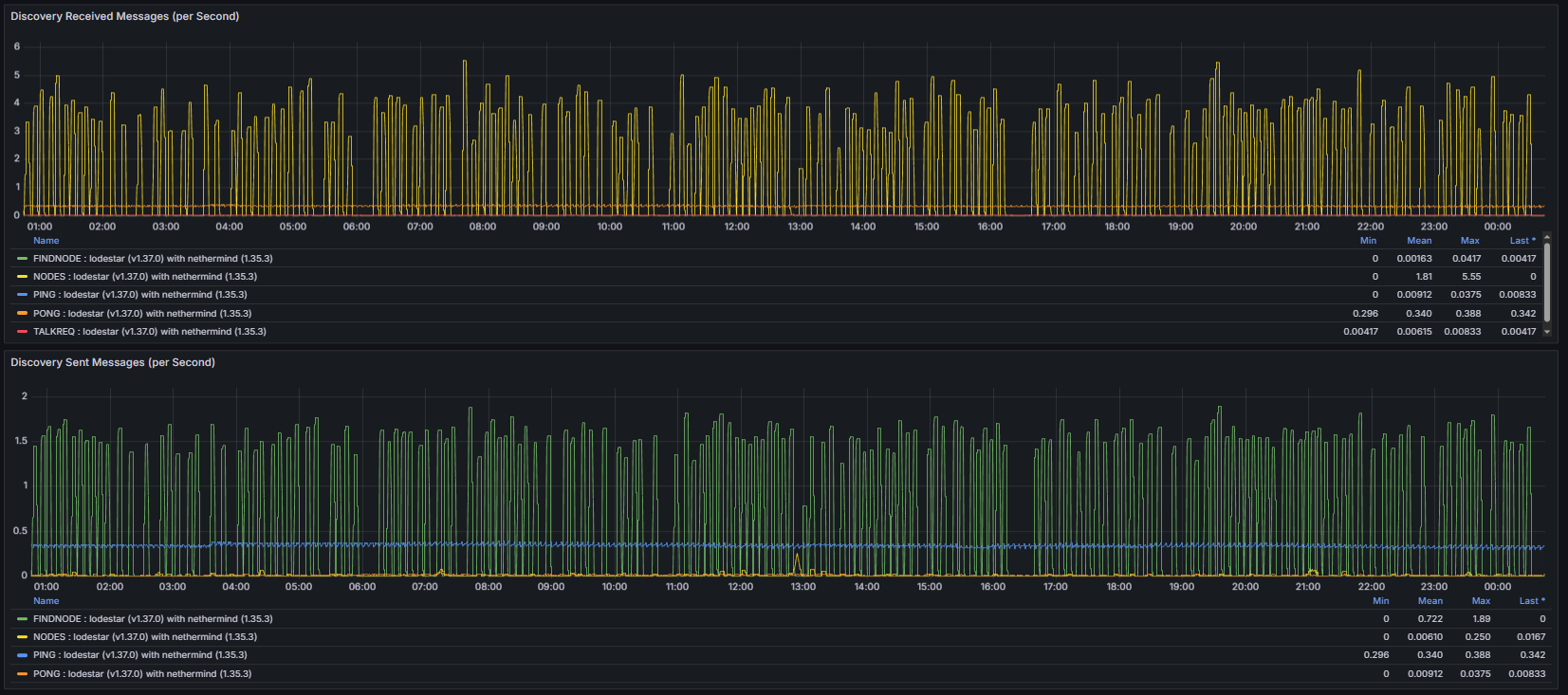The width and height of the screenshot is (1568, 695).
Task: Sort Received legend by Mean column
Action: 1419,241
